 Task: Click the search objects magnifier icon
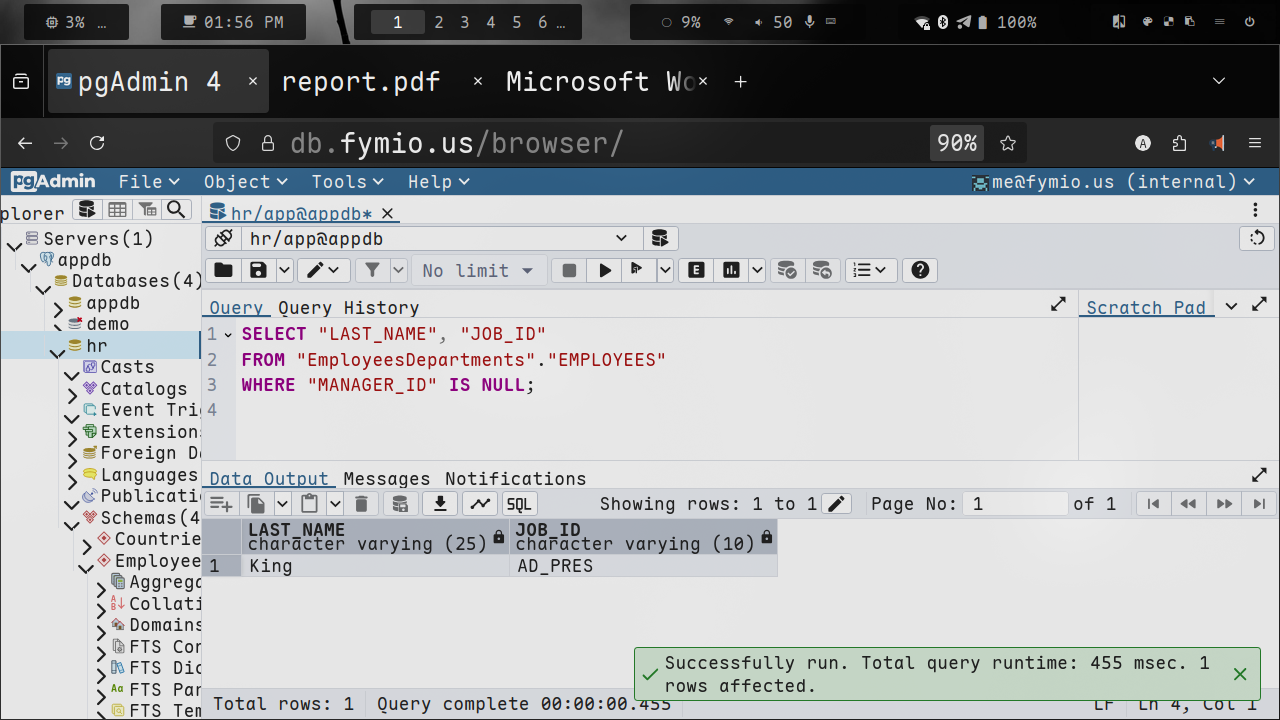tap(176, 210)
